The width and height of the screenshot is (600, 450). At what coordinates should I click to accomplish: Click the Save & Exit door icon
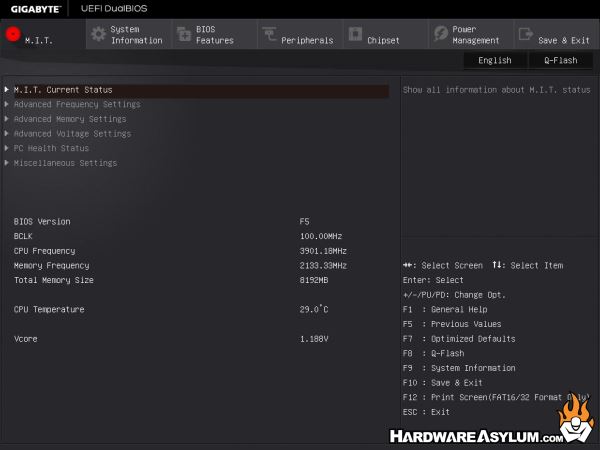(526, 34)
